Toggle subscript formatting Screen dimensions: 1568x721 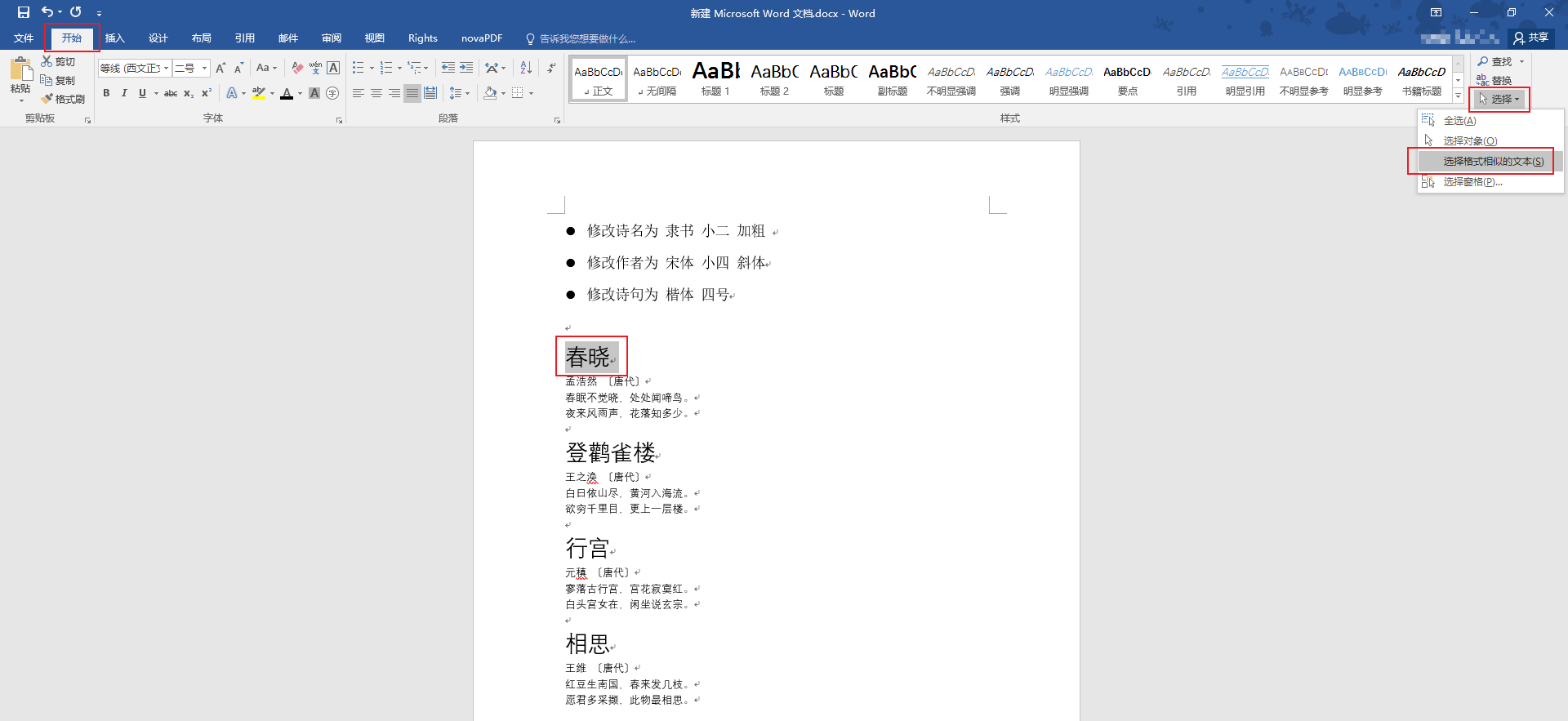click(x=189, y=93)
